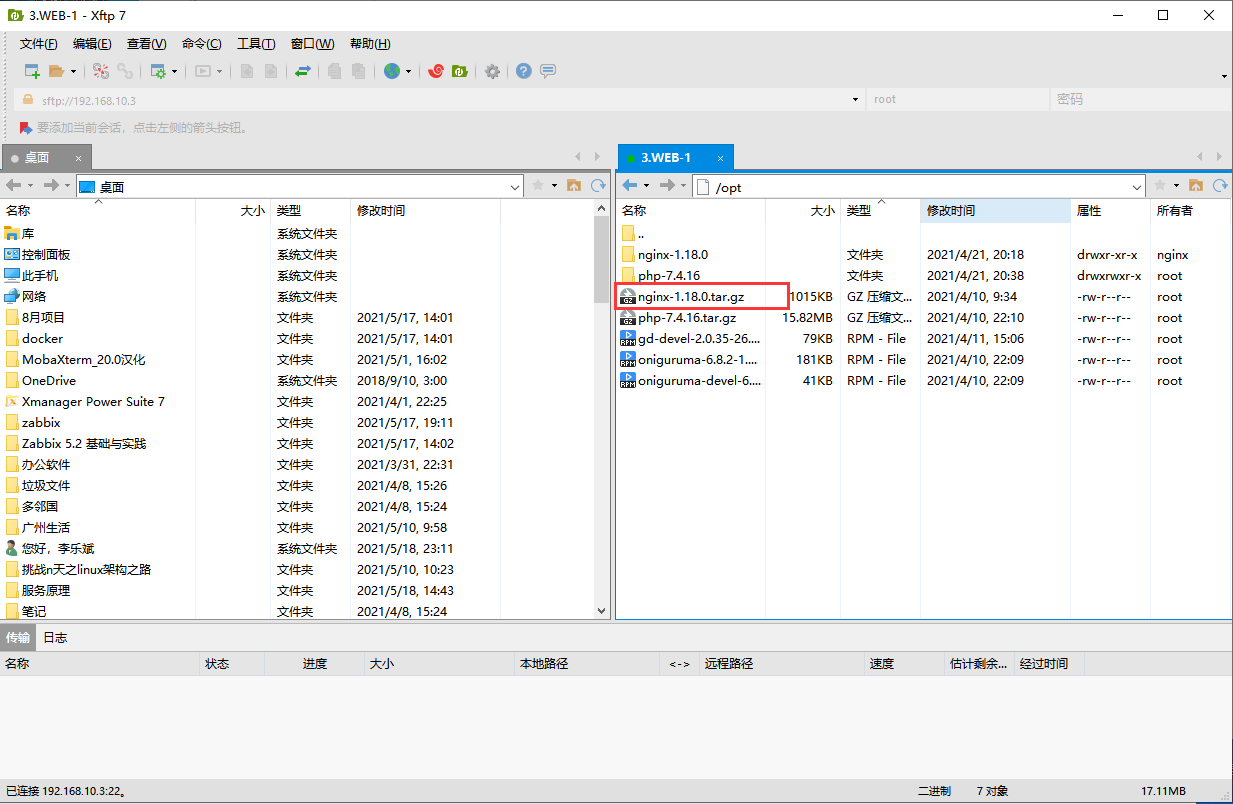Click the session properties gear-window icon
Image resolution: width=1233 pixels, height=804 pixels.
click(158, 71)
